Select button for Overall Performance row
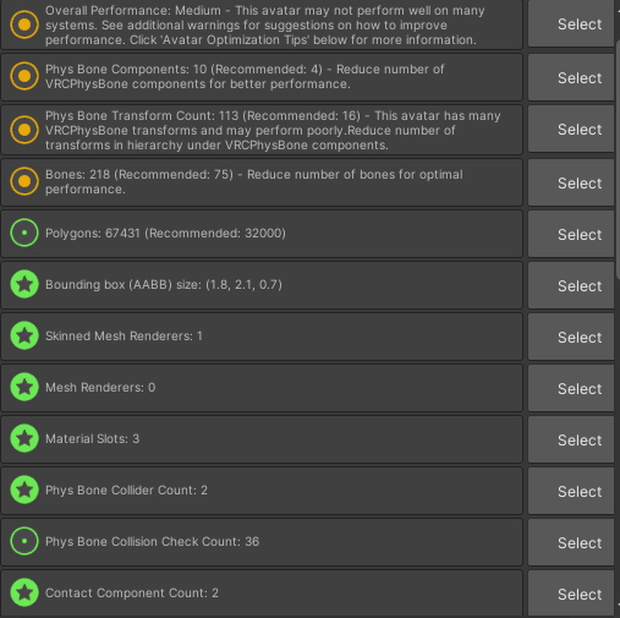 (x=571, y=25)
